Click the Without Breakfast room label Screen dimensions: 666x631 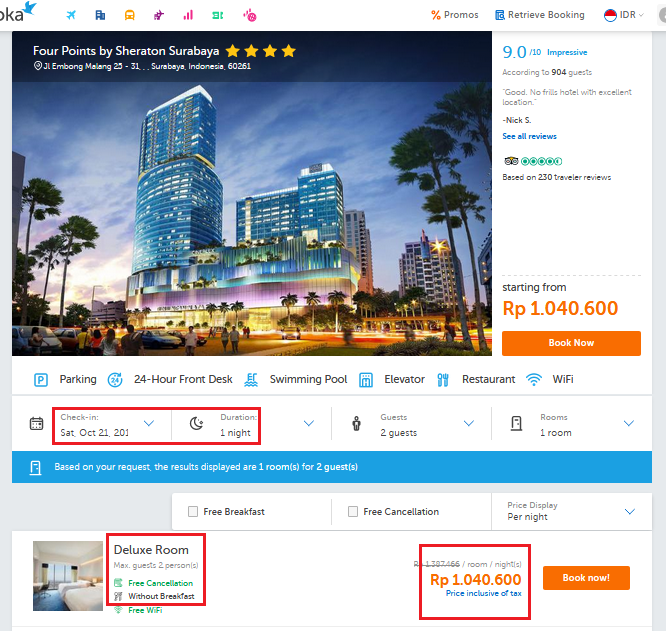[161, 596]
